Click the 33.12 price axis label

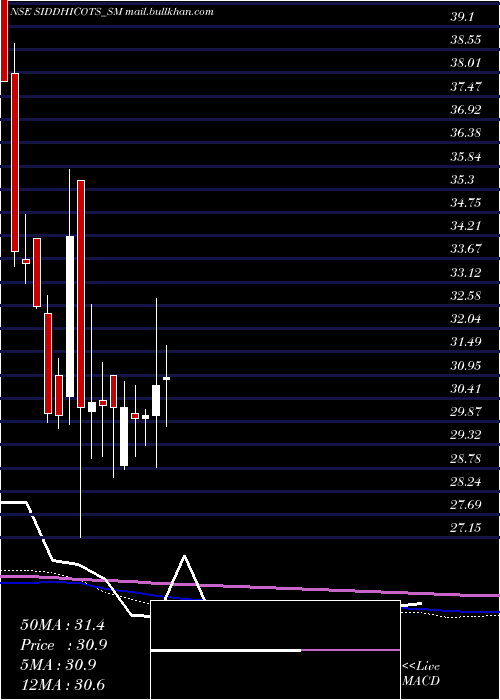tap(466, 272)
